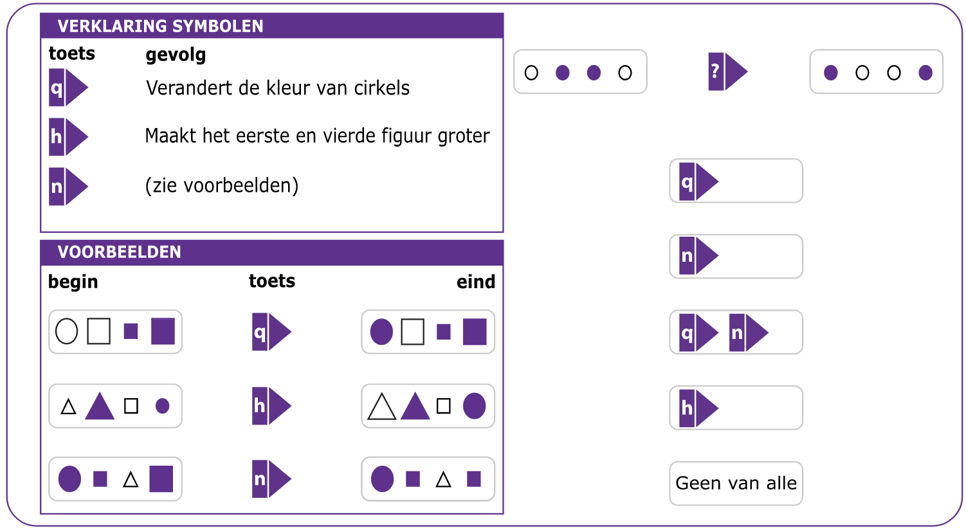Viewport: 966px width, 530px height.
Task: Click the end figure box of the n example
Action: point(428,479)
